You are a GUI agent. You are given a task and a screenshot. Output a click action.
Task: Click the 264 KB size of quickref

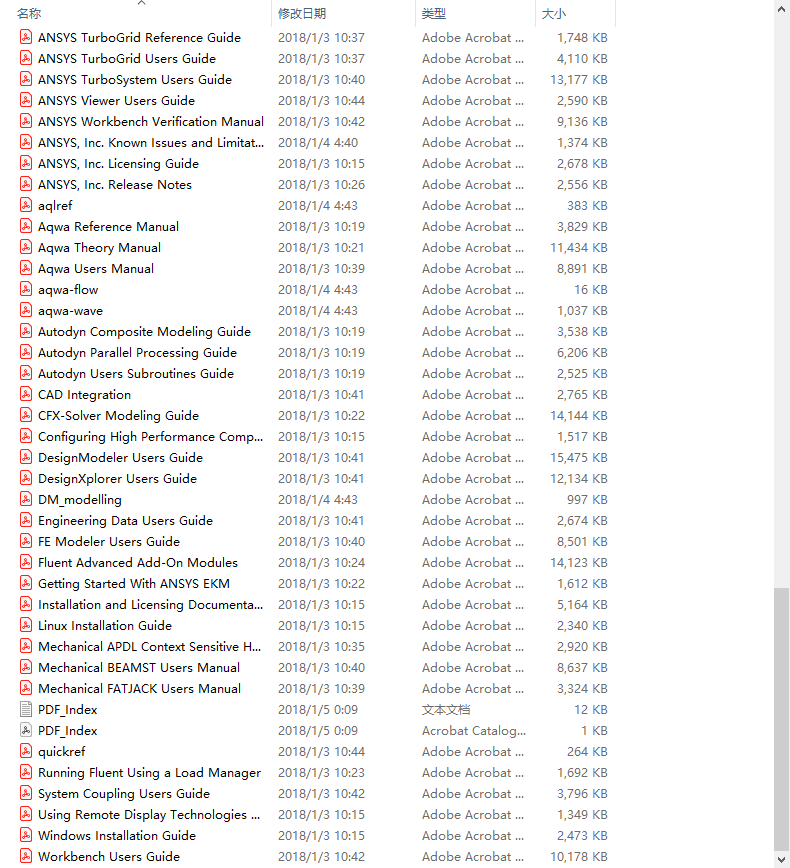pyautogui.click(x=587, y=752)
